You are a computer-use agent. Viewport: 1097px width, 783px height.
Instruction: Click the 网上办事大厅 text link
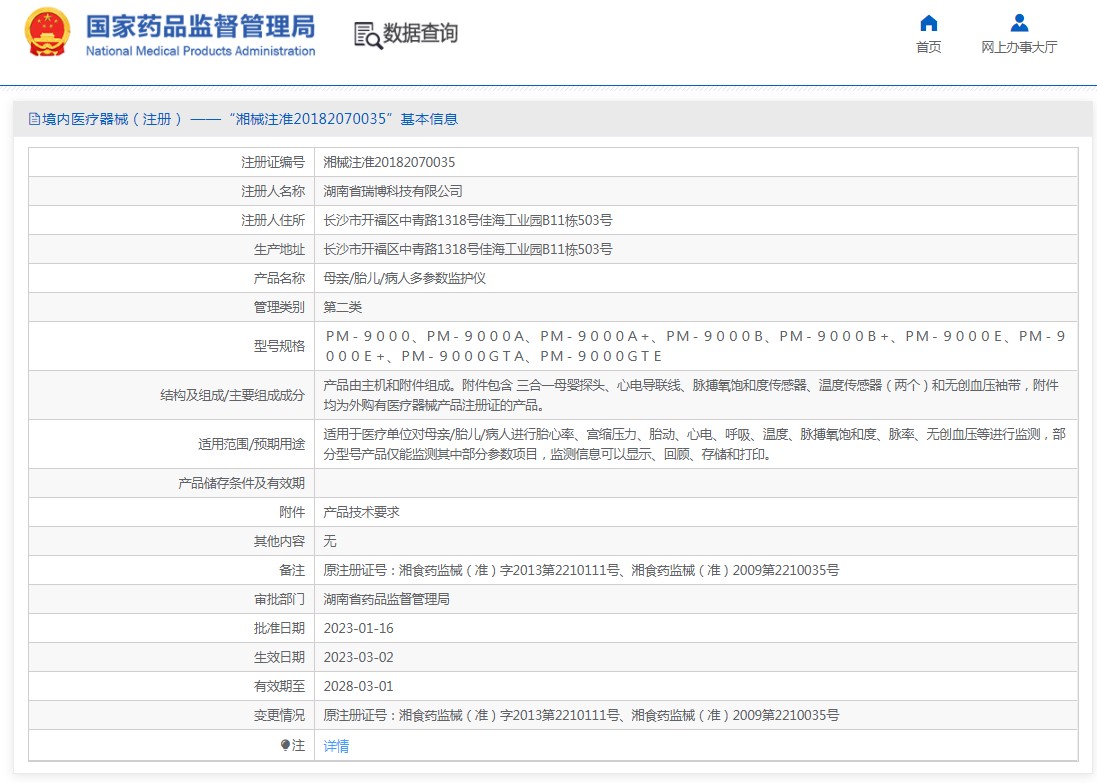point(1019,47)
